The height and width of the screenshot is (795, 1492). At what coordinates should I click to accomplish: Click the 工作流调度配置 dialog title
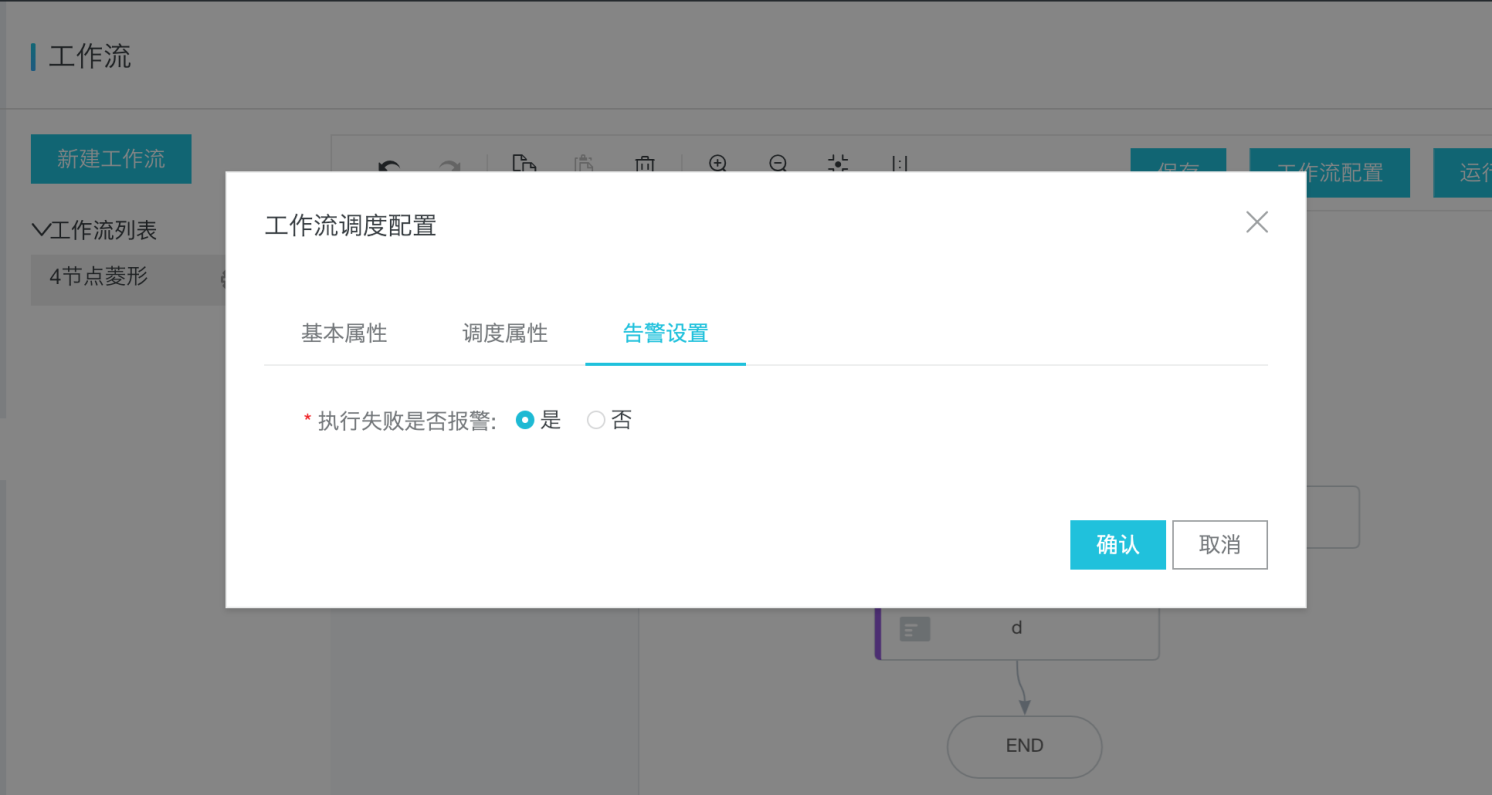tap(351, 225)
